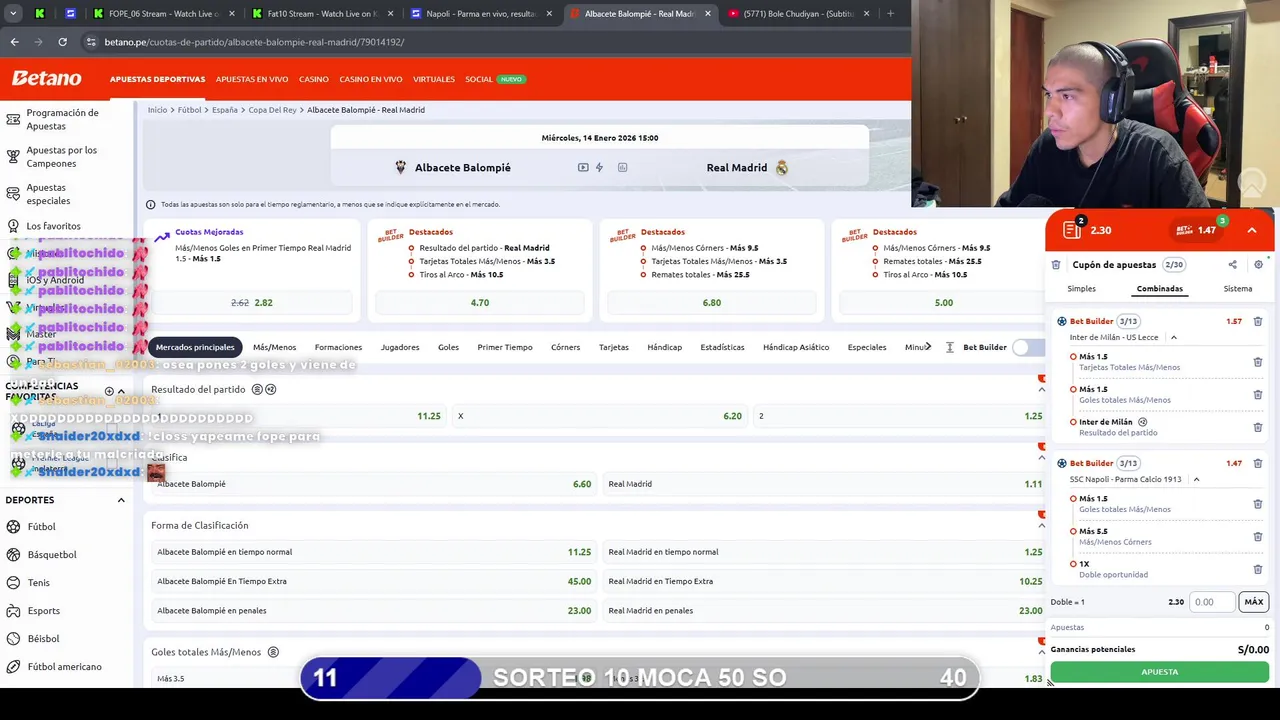Open Fútbol sport in sidebar
The width and height of the screenshot is (1280, 720).
point(42,527)
